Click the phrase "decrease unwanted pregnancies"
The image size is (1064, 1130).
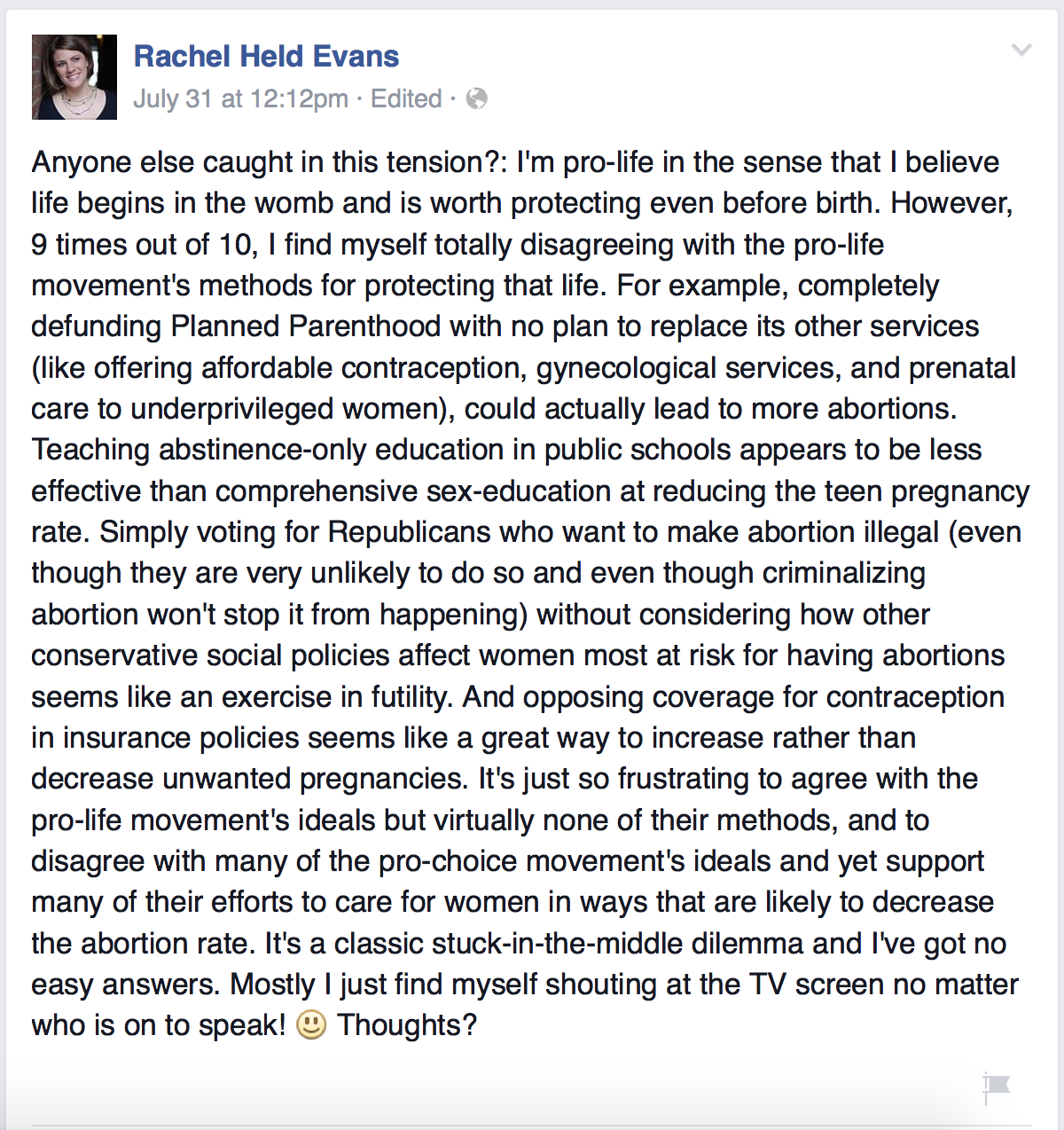pyautogui.click(x=249, y=779)
